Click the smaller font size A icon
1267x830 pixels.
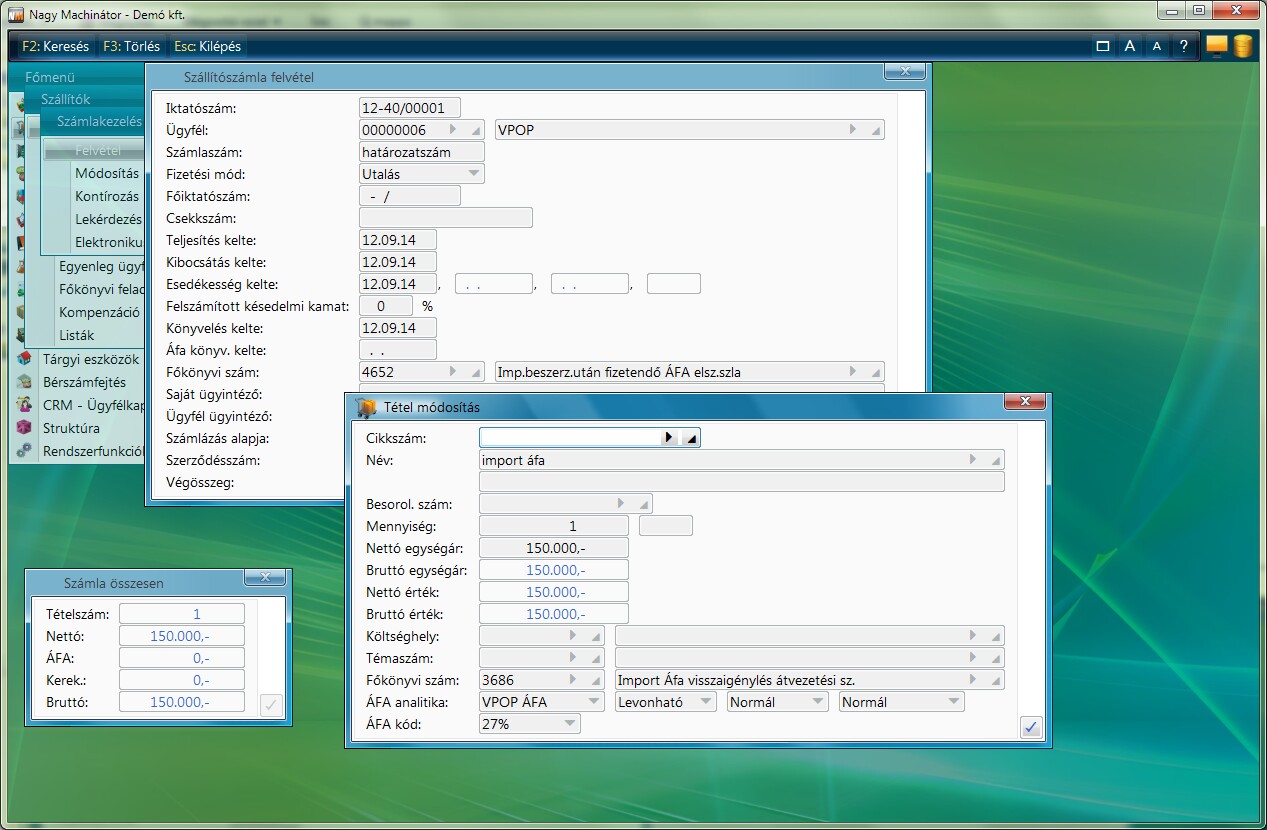[x=1156, y=46]
